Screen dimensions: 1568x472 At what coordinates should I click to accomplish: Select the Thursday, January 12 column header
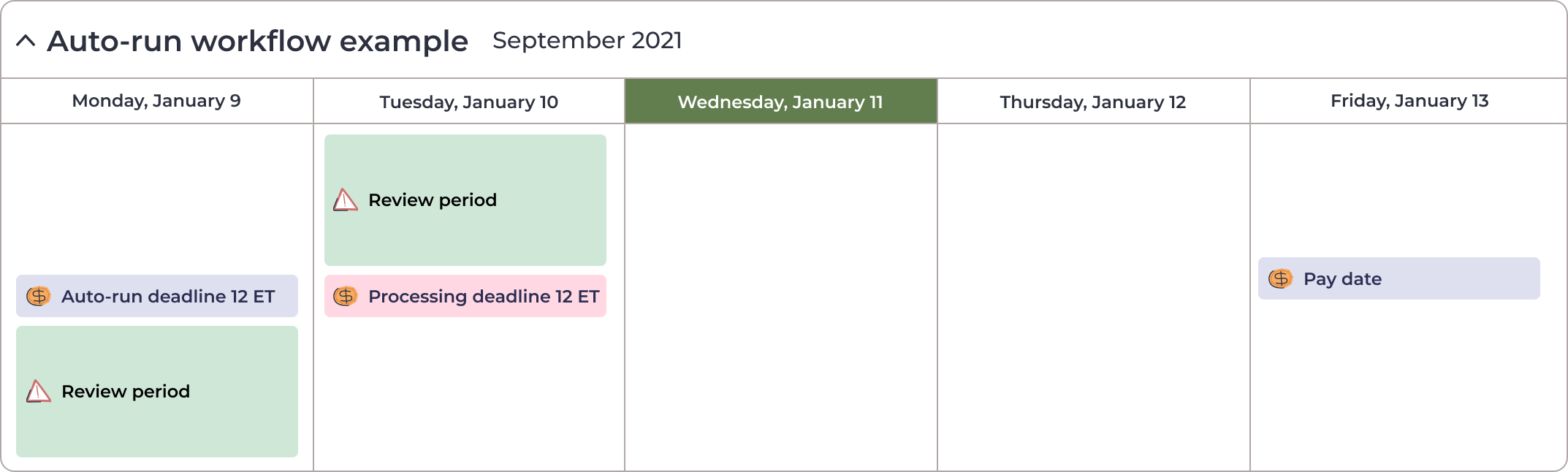tap(1094, 101)
